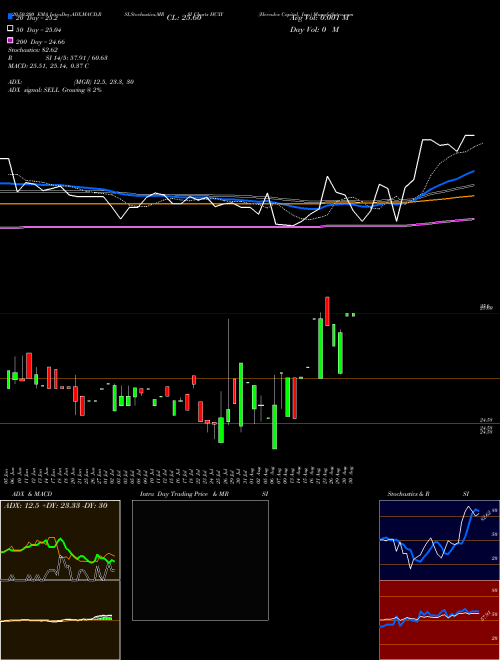Image resolution: width=500 pixels, height=660 pixels.
Task: Click the 'ADX signal: SELL Growing @ 2%' line
Action: (55, 90)
